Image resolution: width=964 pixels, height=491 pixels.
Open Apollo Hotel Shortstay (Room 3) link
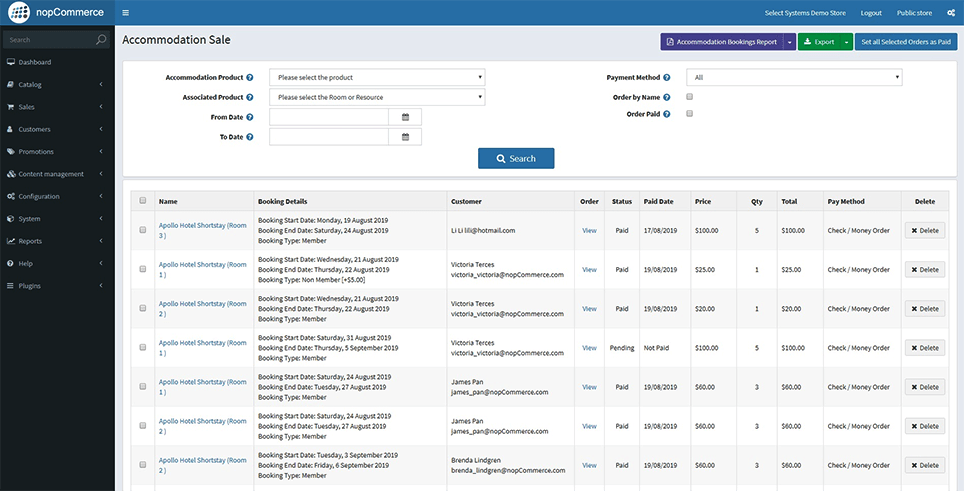point(202,230)
